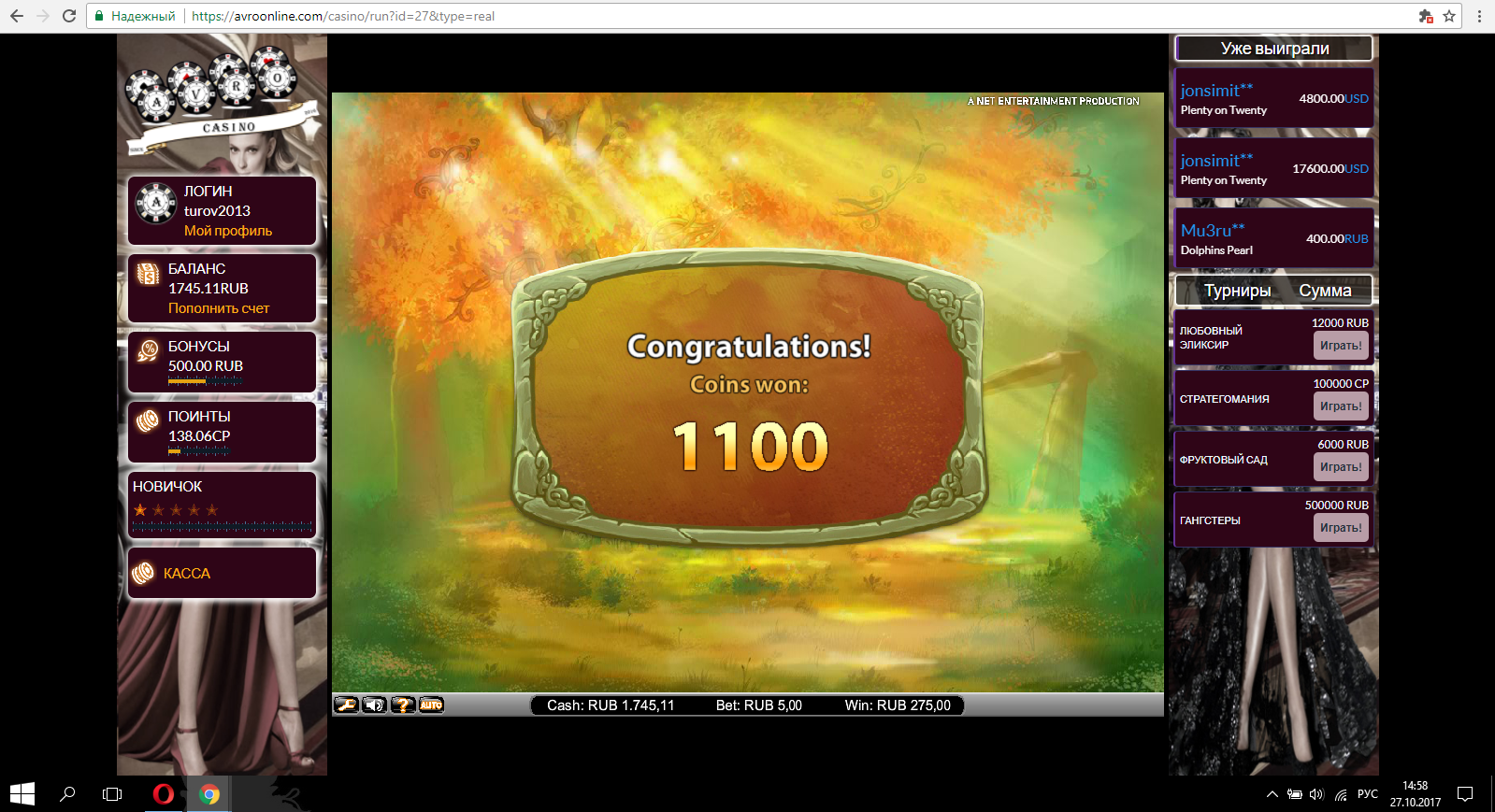
Task: Click the 500.00 RUB bonus value
Action: pos(206,366)
